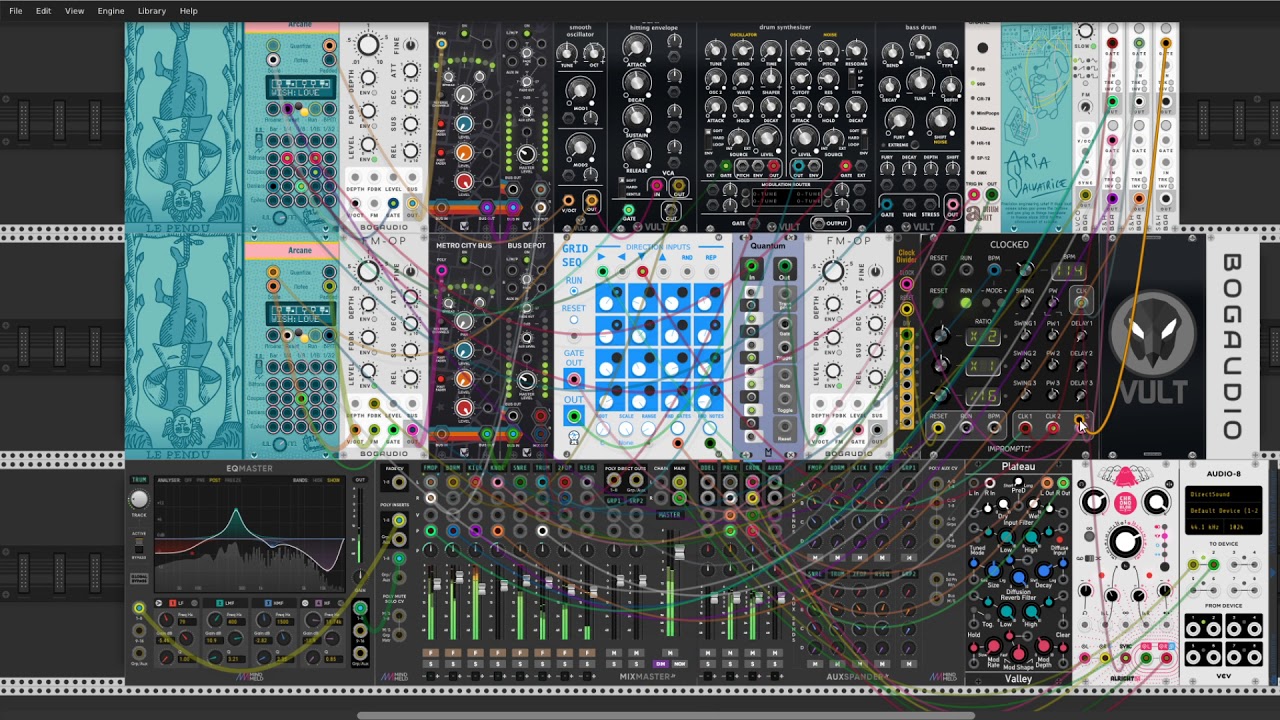Click the Clocked BPM display showing 114
Screen dimensions: 1280x720
(x=1070, y=271)
